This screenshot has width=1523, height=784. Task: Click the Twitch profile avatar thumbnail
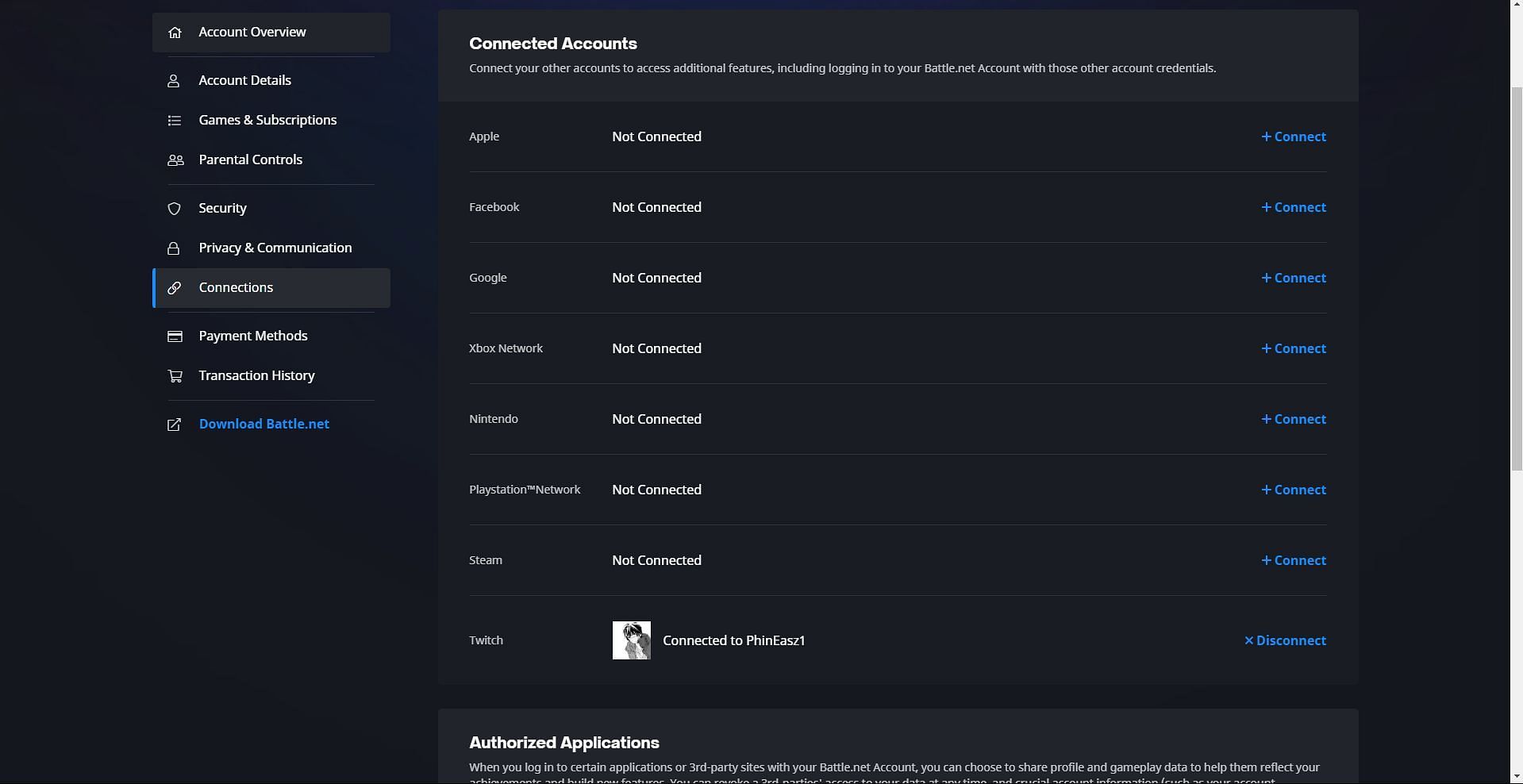pyautogui.click(x=632, y=640)
